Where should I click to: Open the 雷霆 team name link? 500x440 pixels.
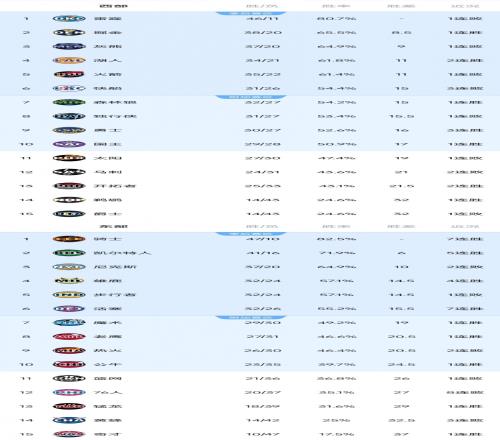tap(108, 19)
